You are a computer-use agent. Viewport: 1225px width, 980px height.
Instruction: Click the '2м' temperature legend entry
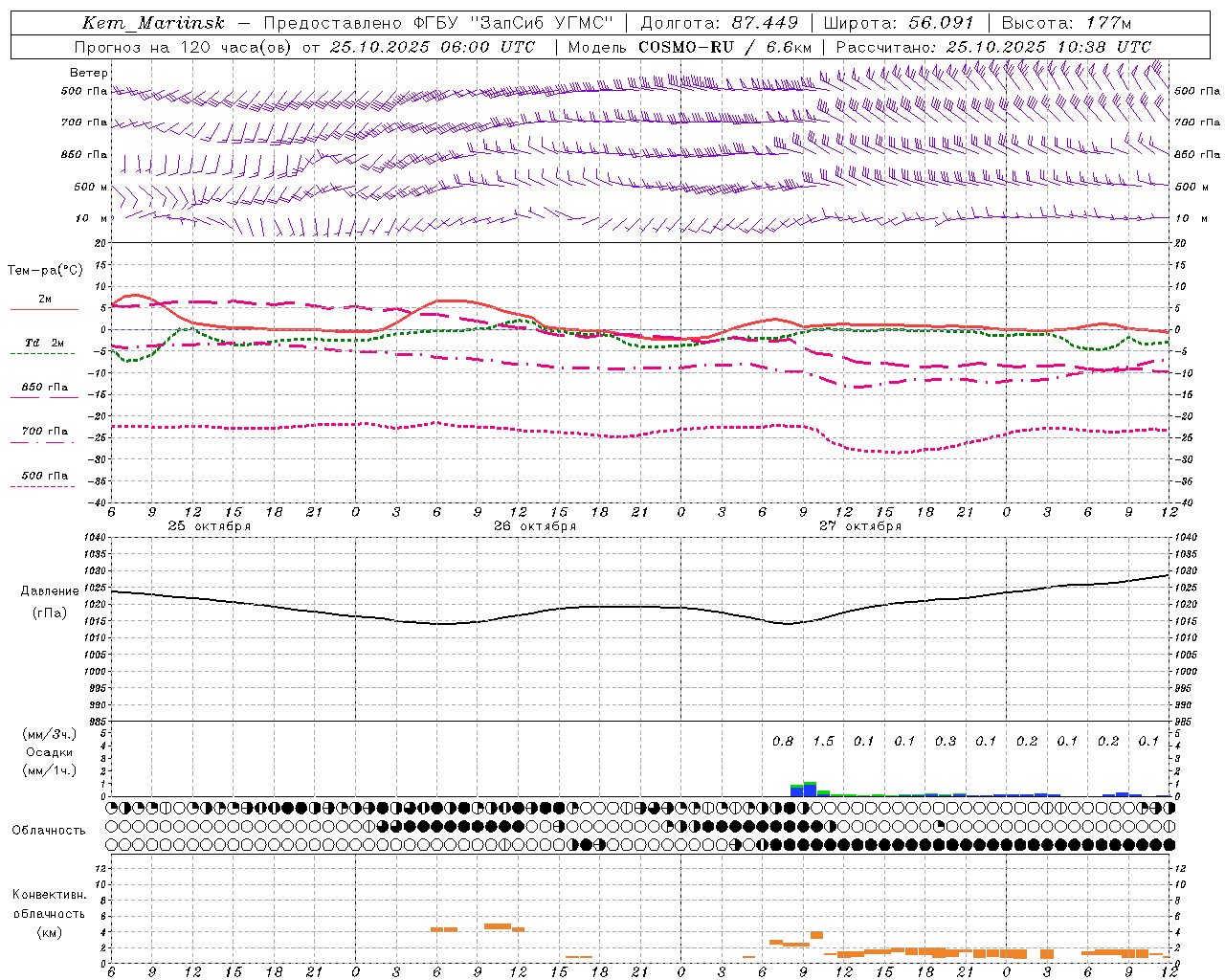point(45,300)
